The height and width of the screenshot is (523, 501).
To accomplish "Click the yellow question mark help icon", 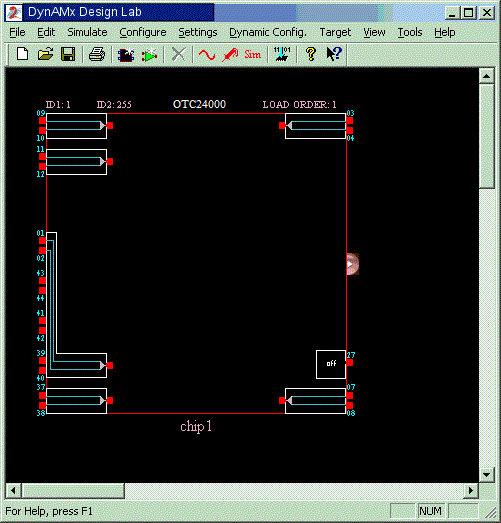I will coord(311,54).
